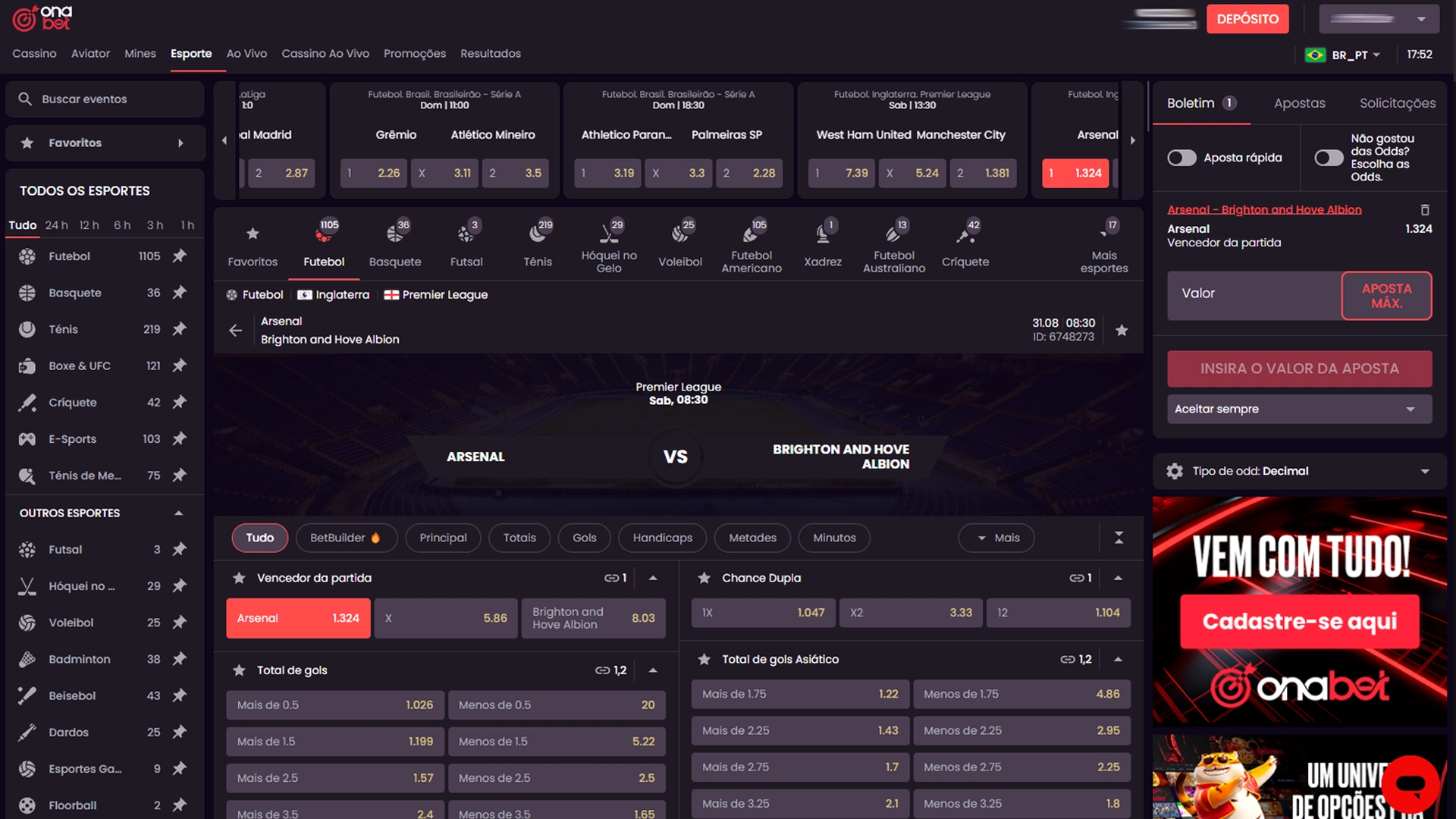Star the Arsenal vs Brighton match as favorite
This screenshot has height=819, width=1456.
(1121, 330)
